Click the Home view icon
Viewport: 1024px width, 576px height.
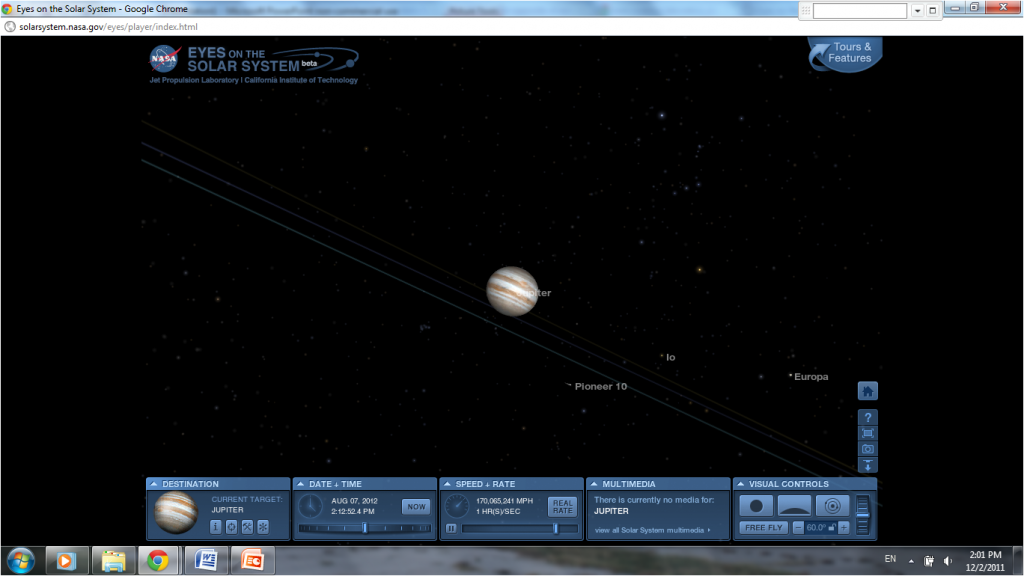pyautogui.click(x=866, y=390)
